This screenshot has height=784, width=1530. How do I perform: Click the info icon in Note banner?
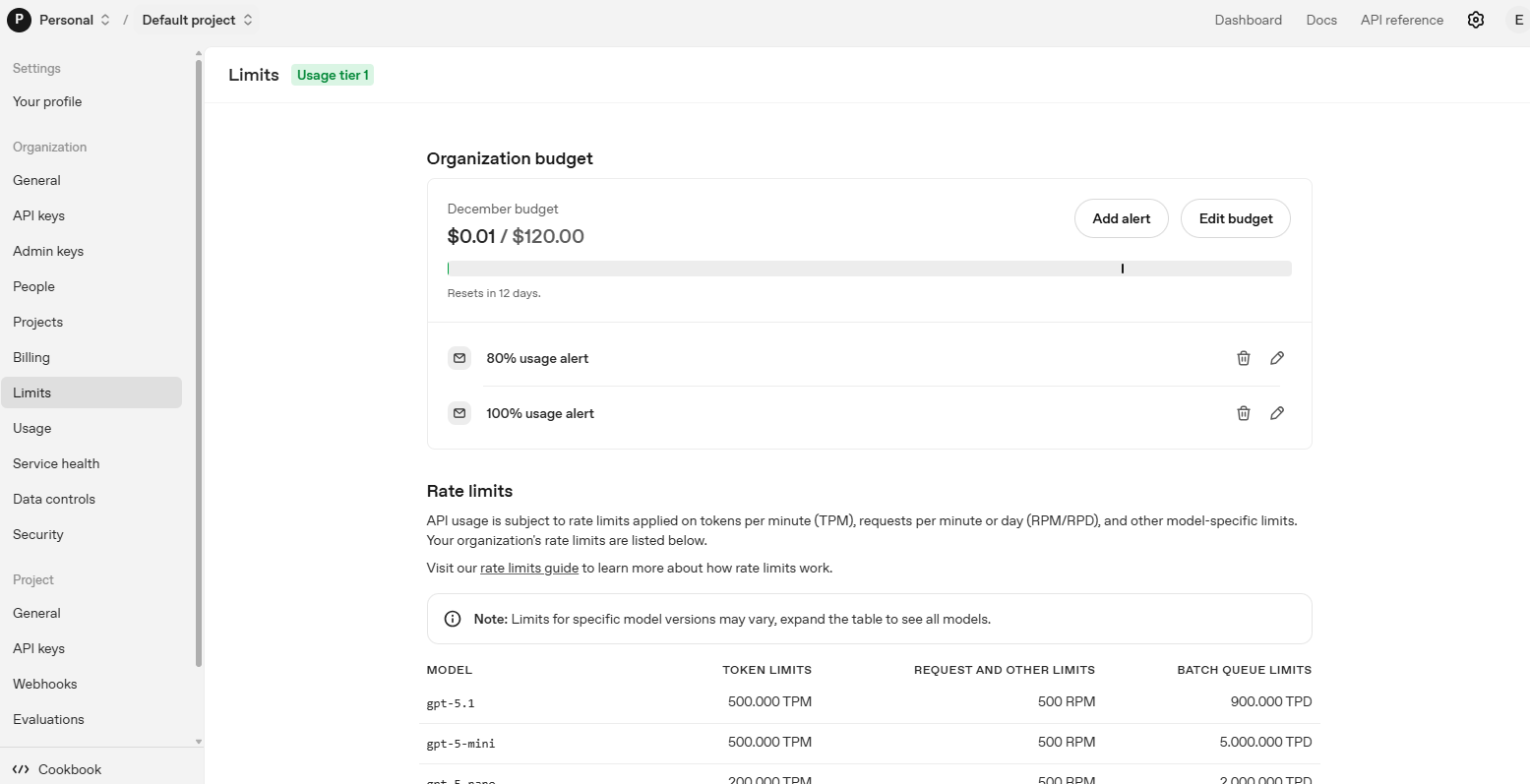coord(453,619)
